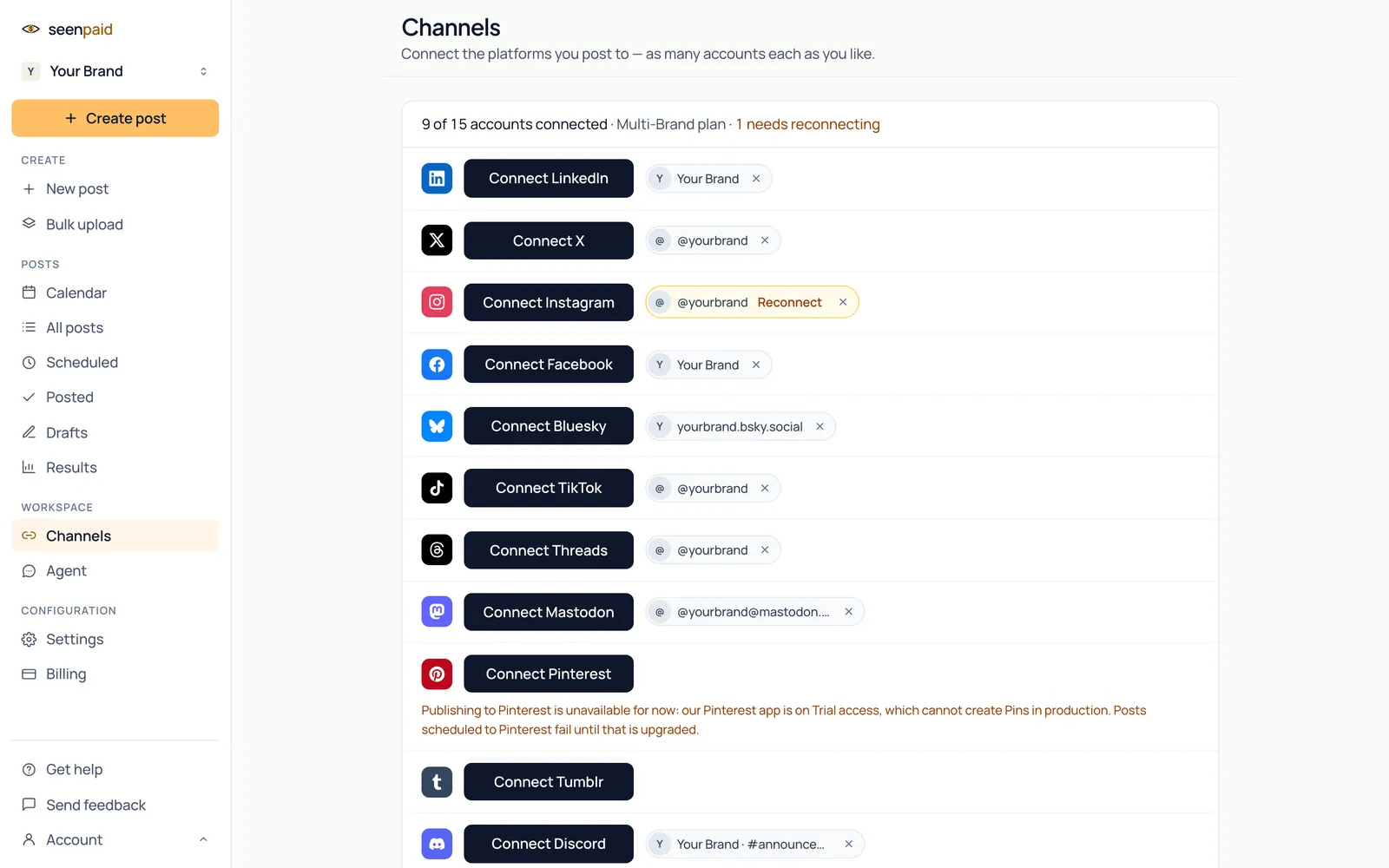Open New post in sidebar
Image resolution: width=1389 pixels, height=868 pixels.
[x=115, y=189]
